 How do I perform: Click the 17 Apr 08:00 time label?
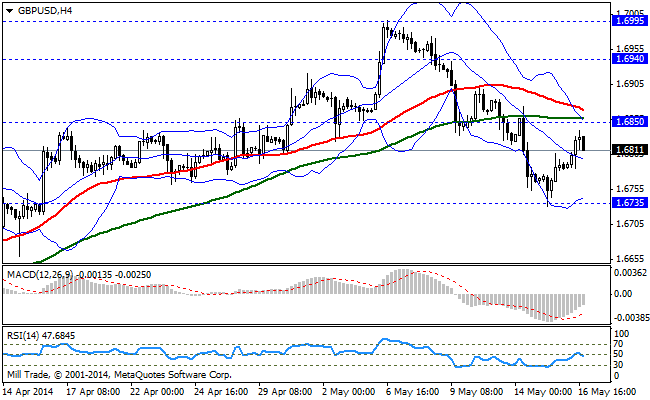point(94,391)
